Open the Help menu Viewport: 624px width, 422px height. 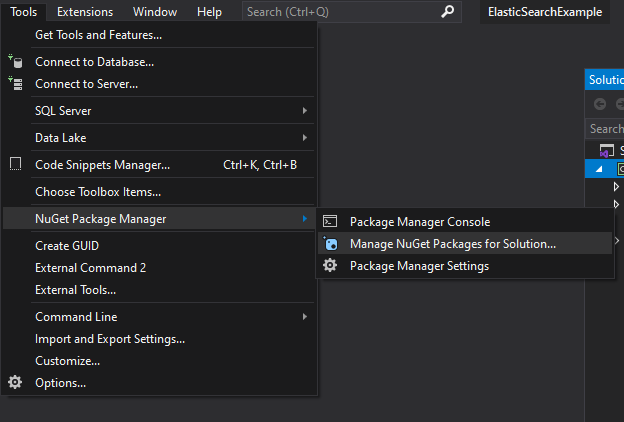(x=209, y=12)
